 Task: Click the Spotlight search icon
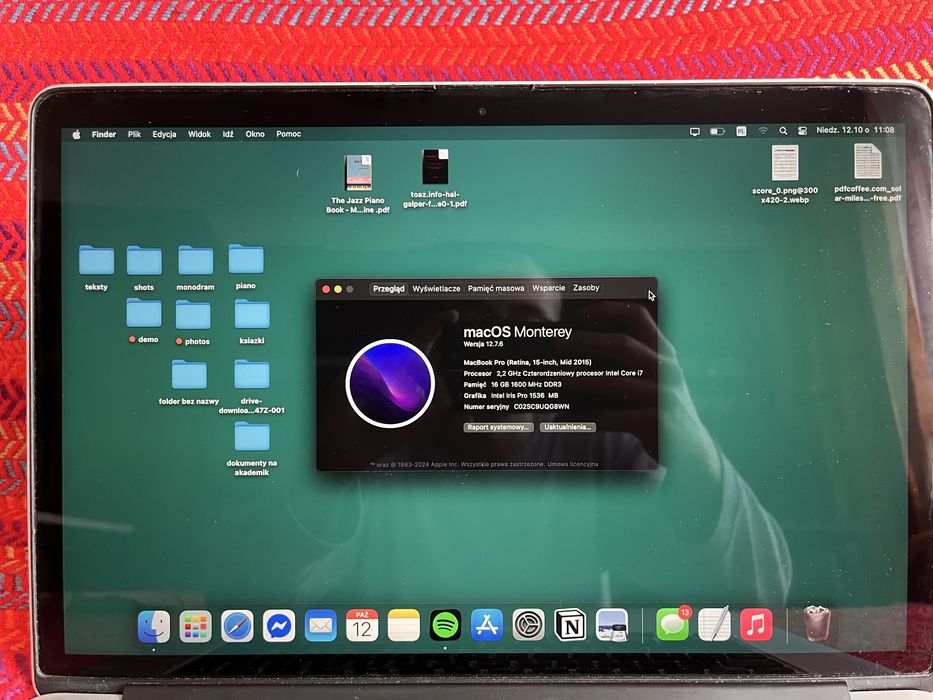pos(783,130)
